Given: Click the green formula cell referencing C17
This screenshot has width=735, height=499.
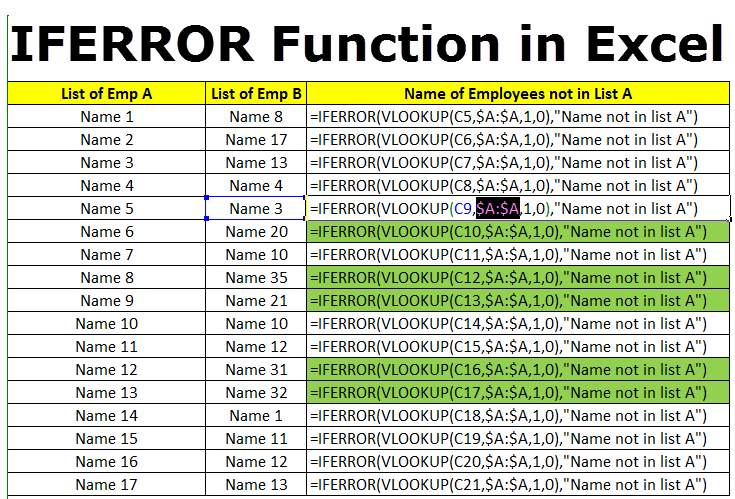Looking at the screenshot, I should (x=518, y=392).
